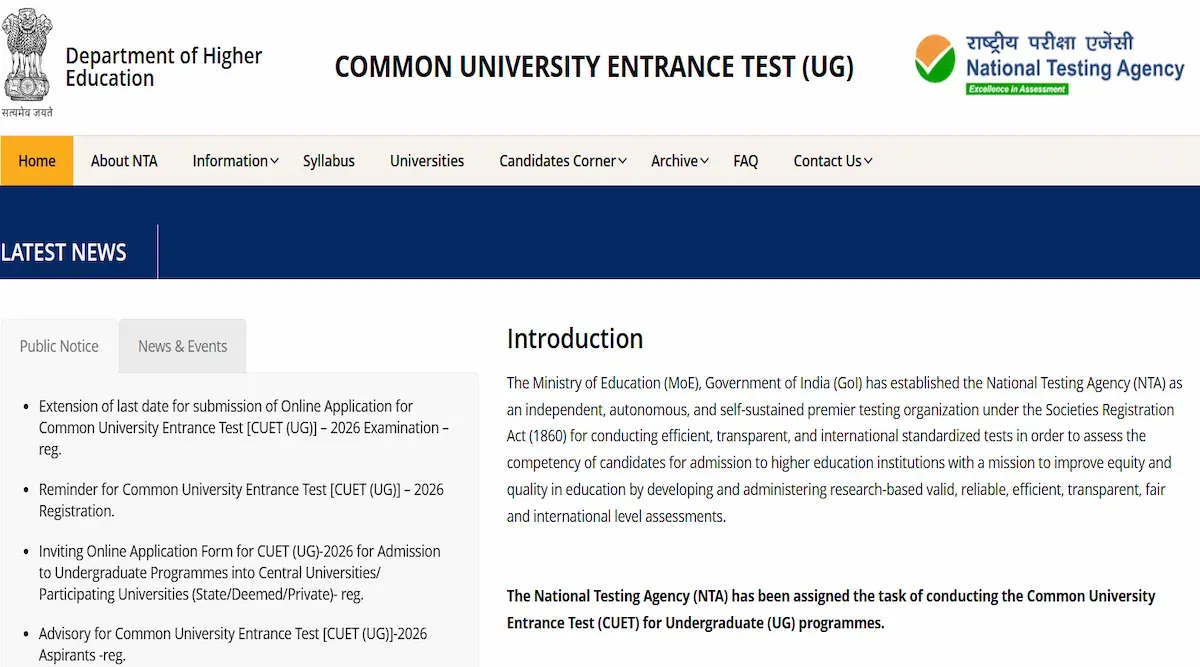Navigate to the Syllabus section
This screenshot has height=667, width=1200.
(x=328, y=160)
